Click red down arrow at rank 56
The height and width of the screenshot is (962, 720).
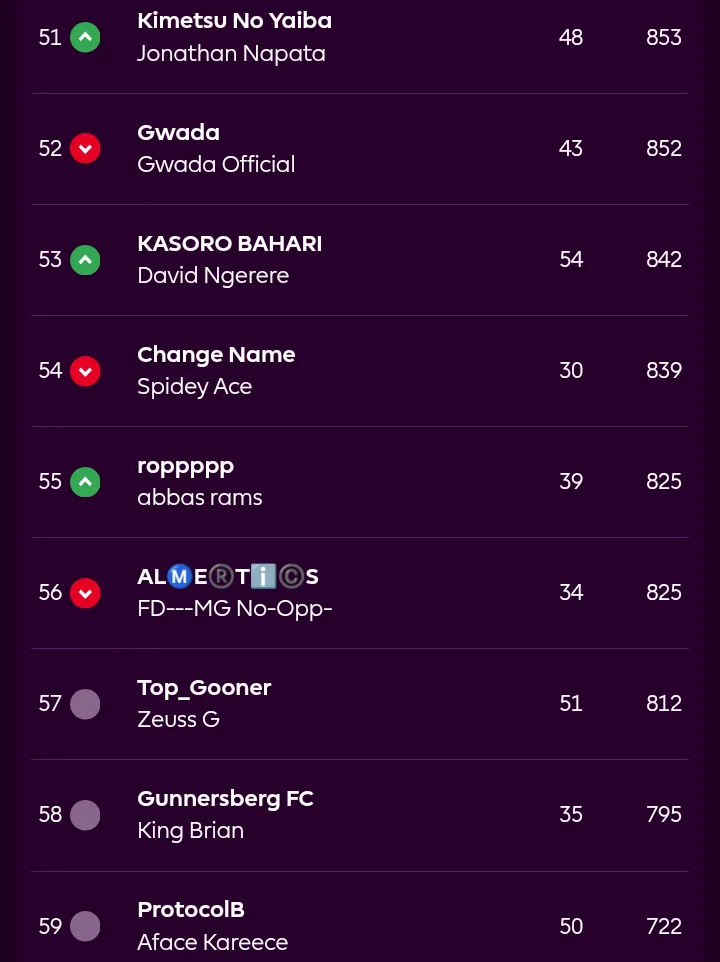click(85, 593)
